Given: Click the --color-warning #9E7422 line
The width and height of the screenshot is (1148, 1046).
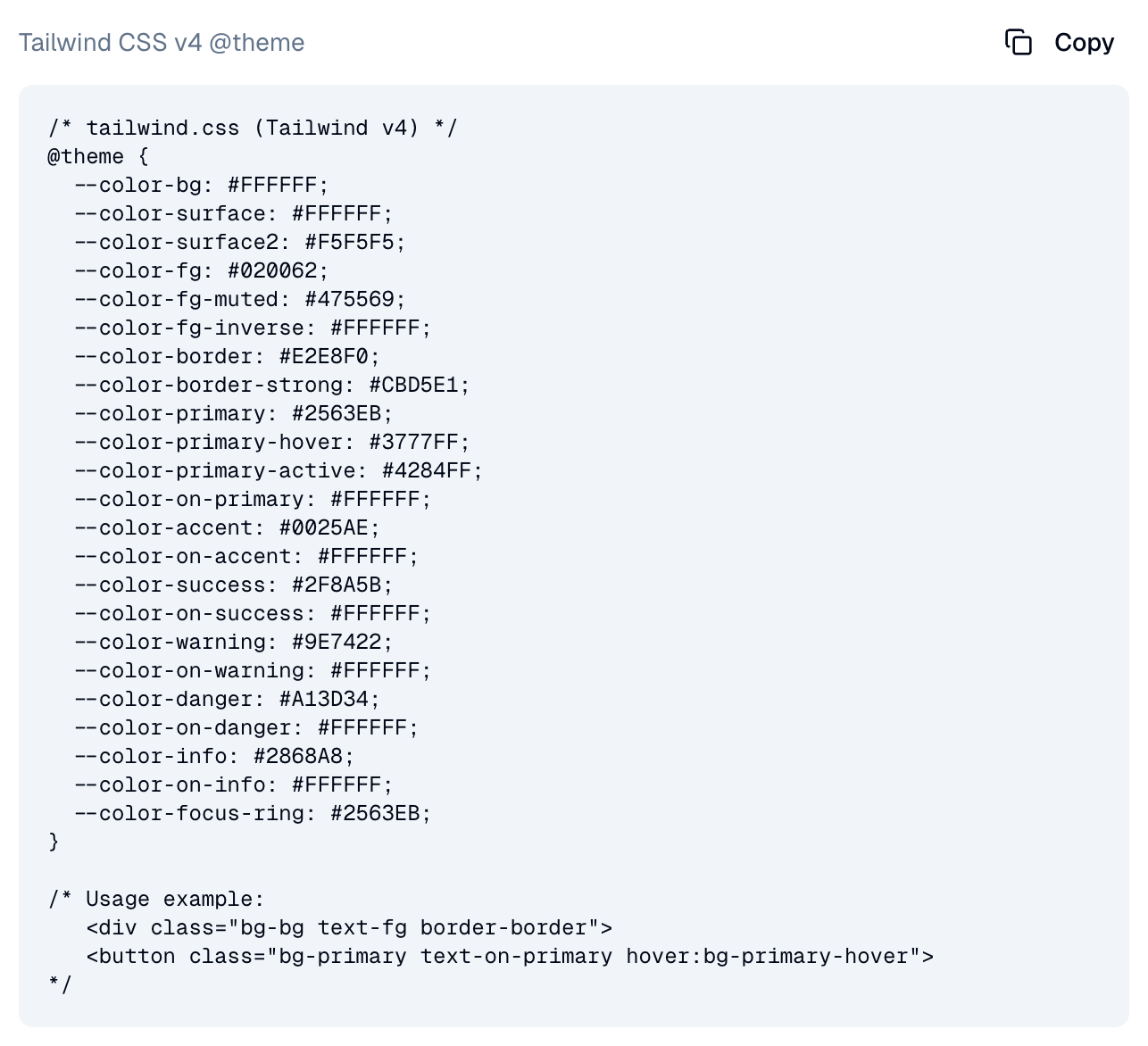Looking at the screenshot, I should (x=234, y=642).
